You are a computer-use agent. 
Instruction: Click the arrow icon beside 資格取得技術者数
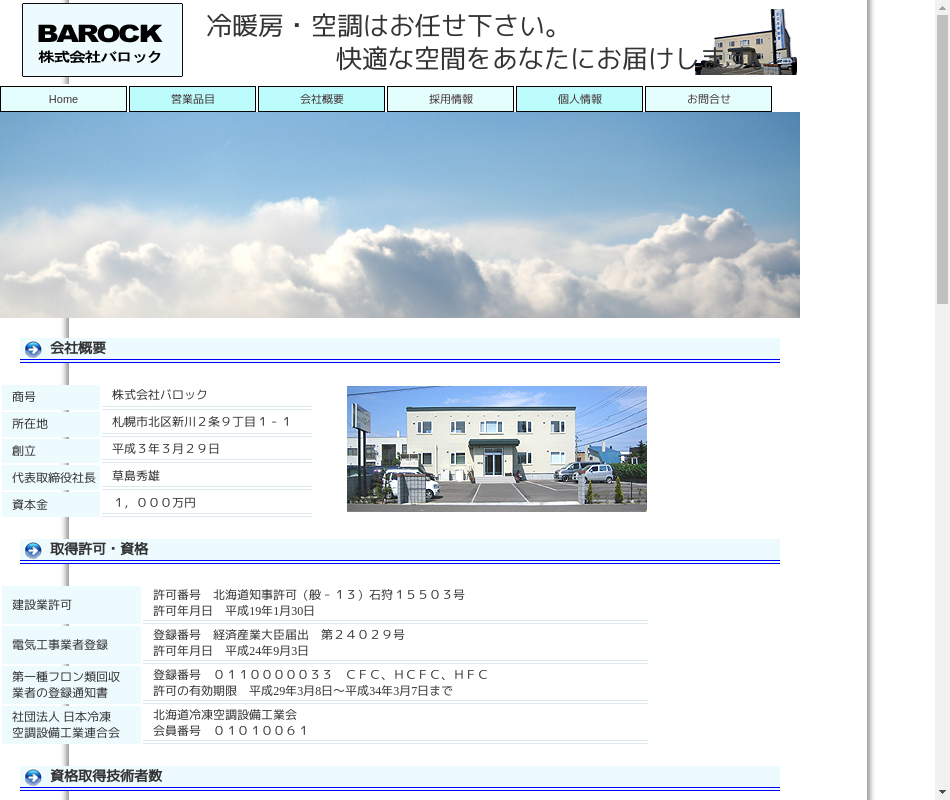click(33, 777)
